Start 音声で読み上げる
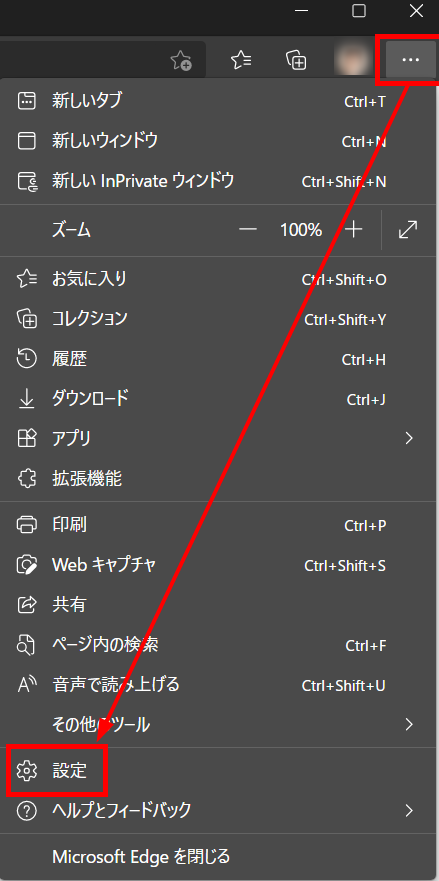Viewport: 439px width, 881px height. tap(219, 684)
